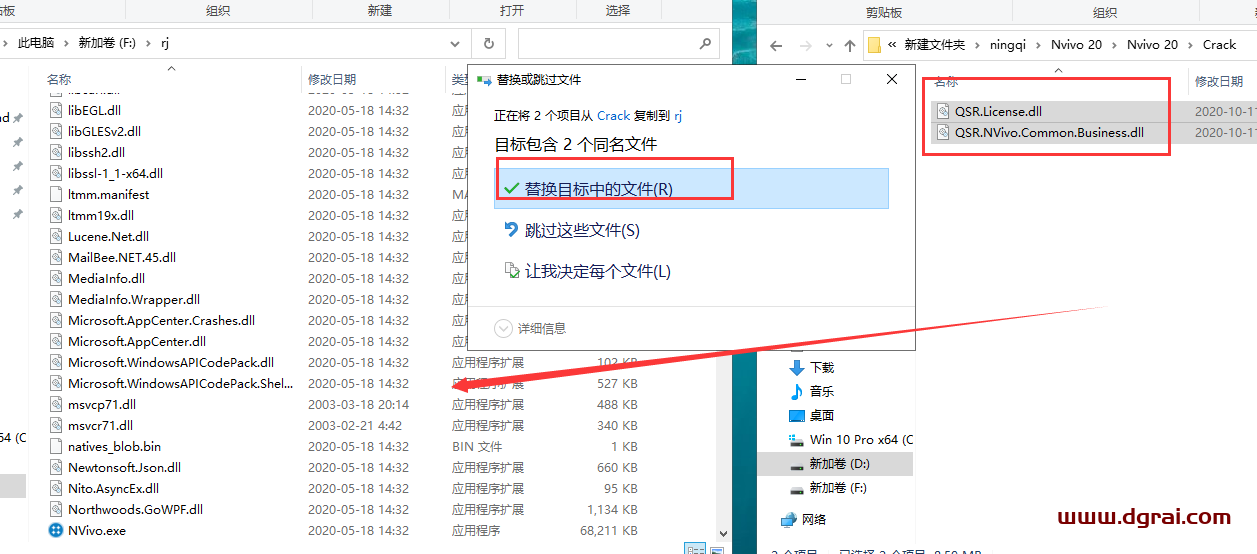Select libEGL.dll file icon
1257x554 pixels.
56,110
